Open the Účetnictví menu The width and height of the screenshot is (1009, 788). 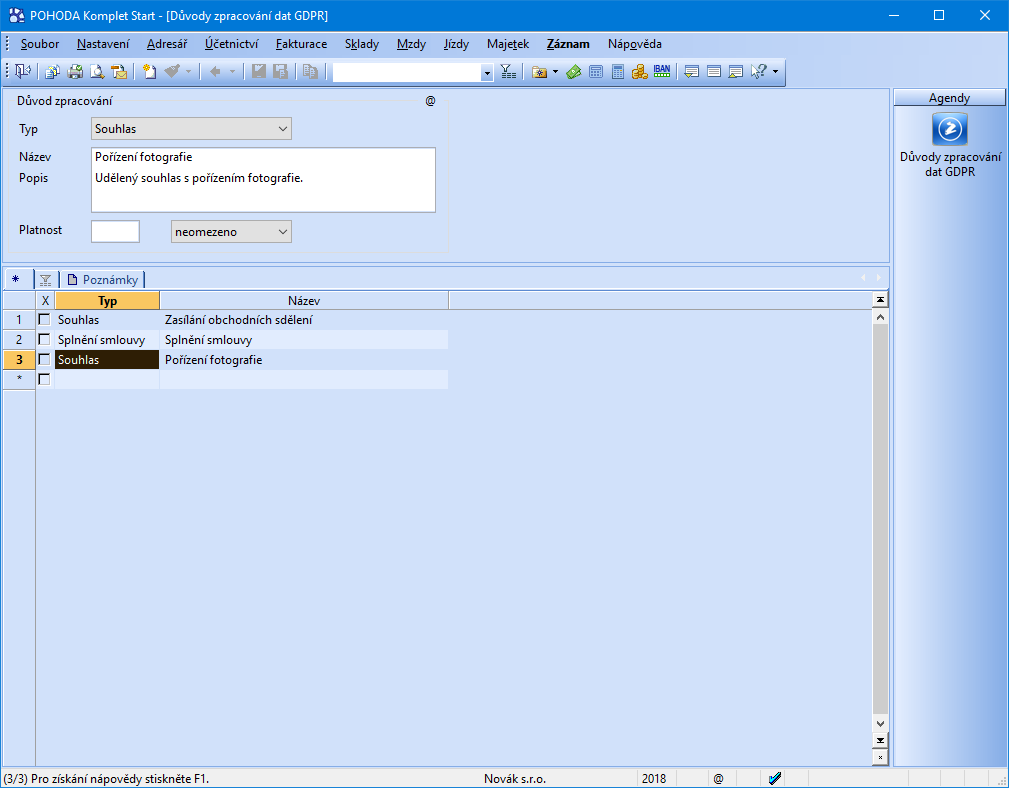231,44
